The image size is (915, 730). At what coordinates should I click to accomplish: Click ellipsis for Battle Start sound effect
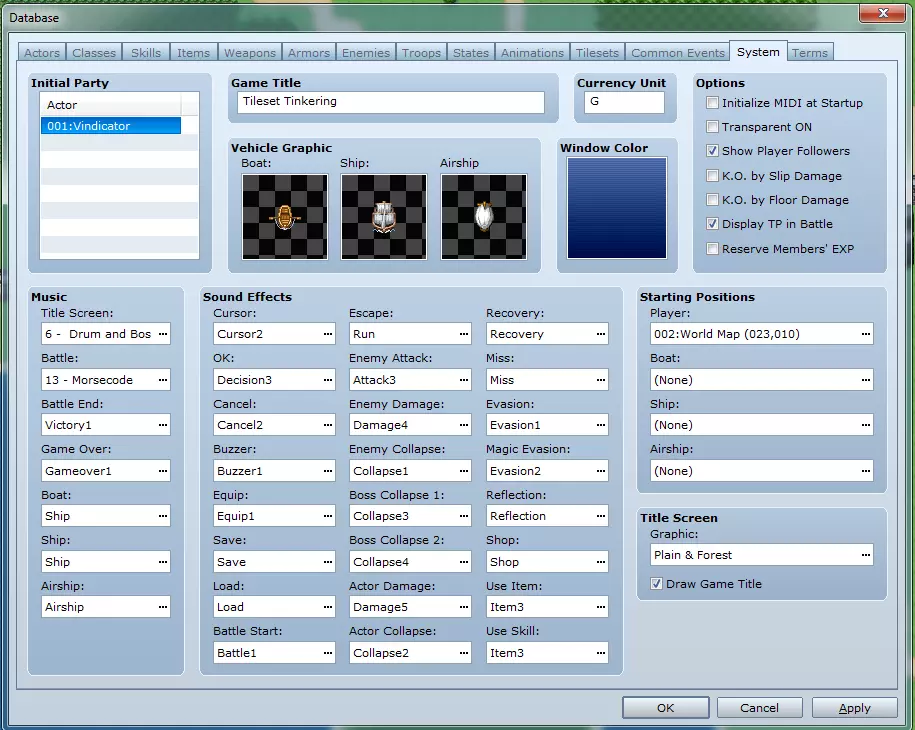coord(327,653)
